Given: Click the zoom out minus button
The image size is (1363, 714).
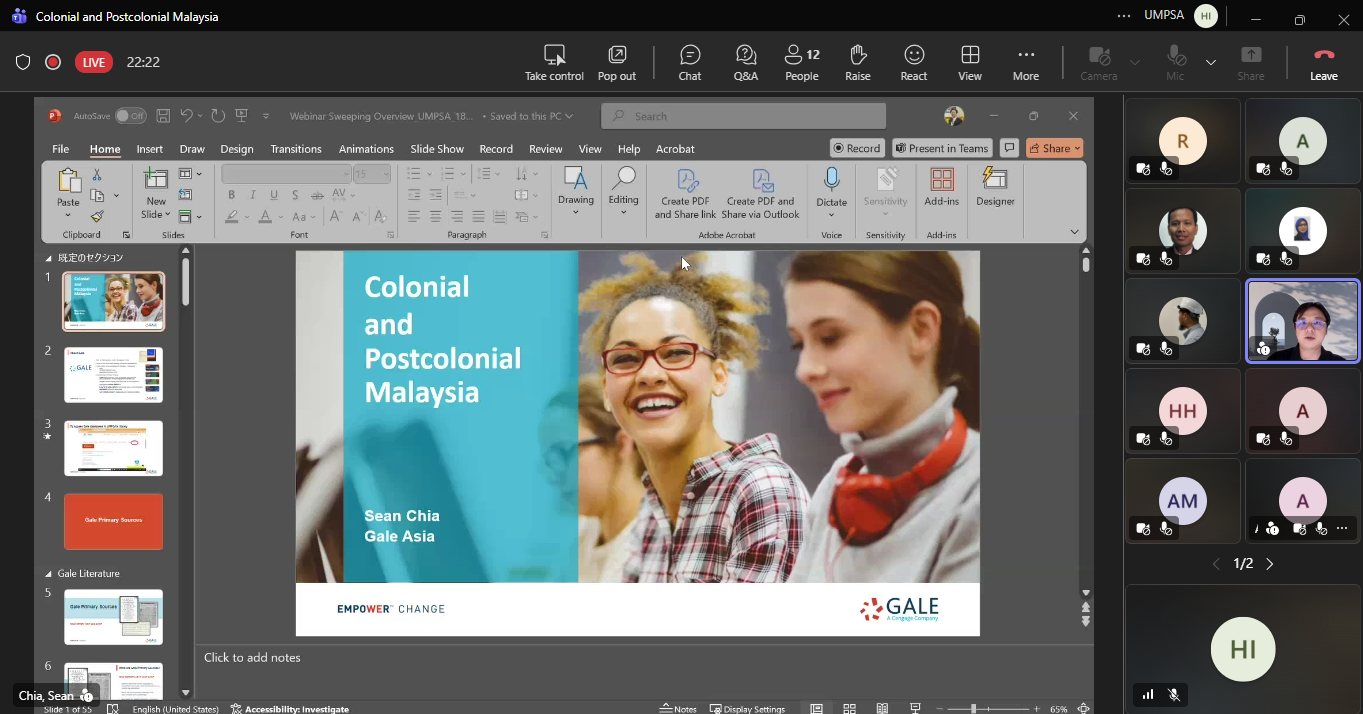Looking at the screenshot, I should [938, 708].
